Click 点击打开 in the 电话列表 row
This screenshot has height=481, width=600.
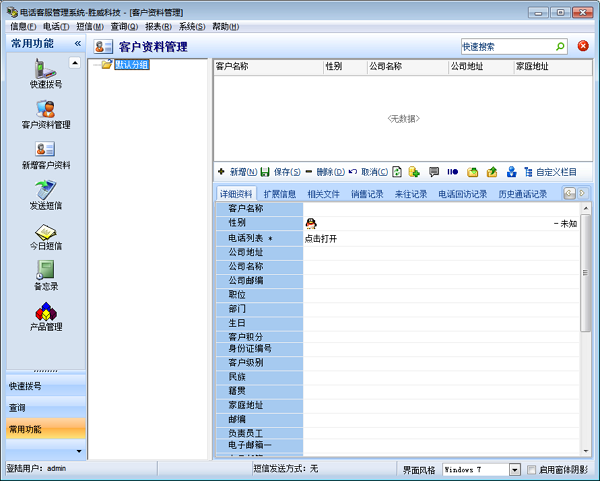(x=321, y=239)
